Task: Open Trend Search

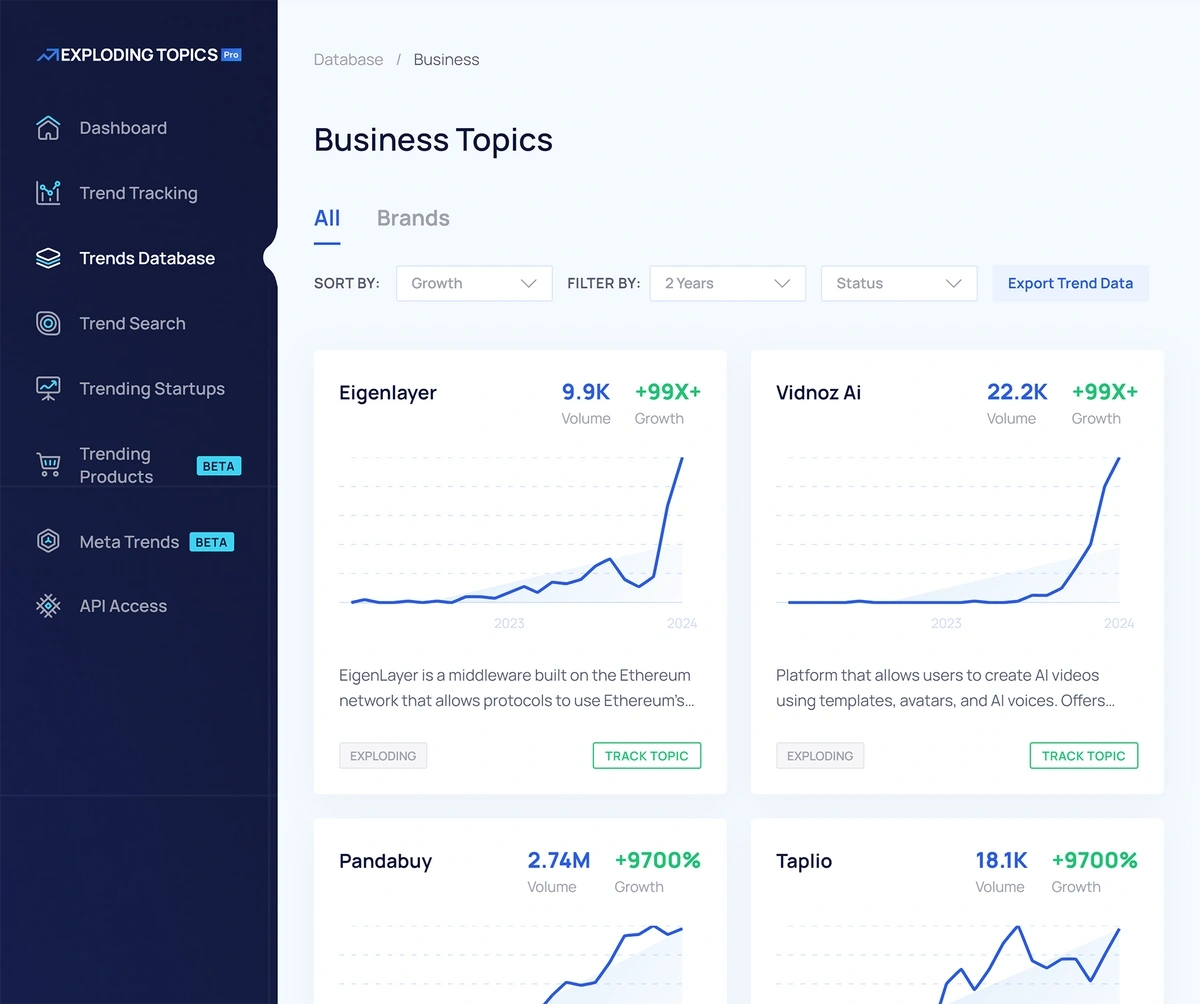Action: [x=132, y=323]
